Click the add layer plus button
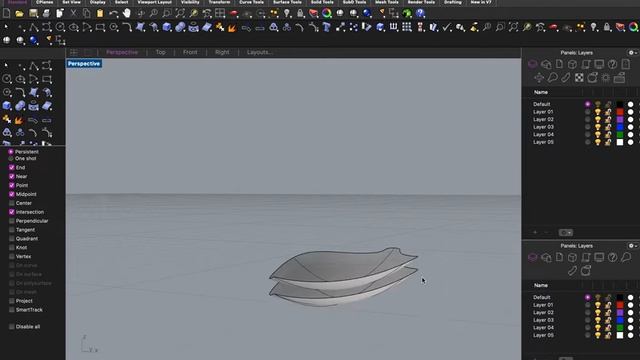 (535, 233)
